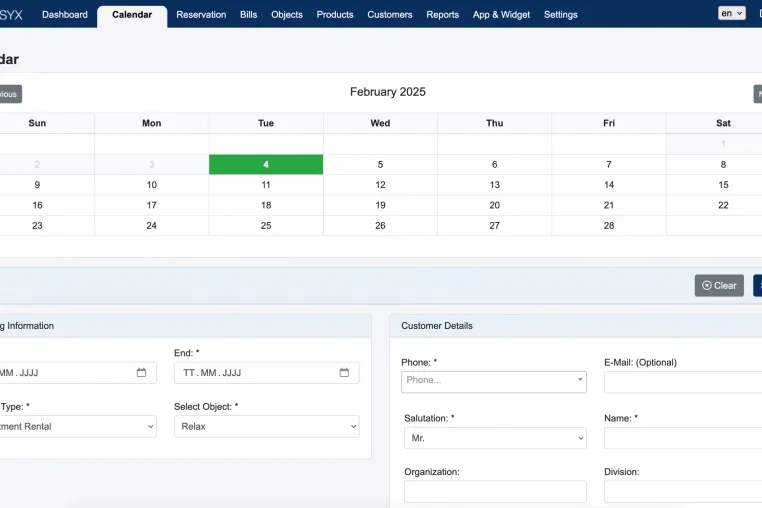Choose day 11 under Tue

266,185
